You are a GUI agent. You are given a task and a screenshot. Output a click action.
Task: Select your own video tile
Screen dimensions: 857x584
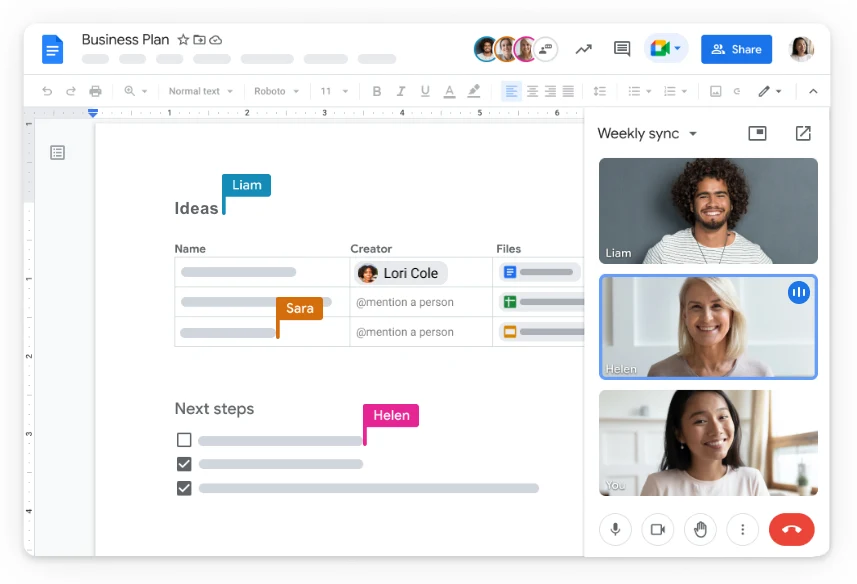pos(708,443)
